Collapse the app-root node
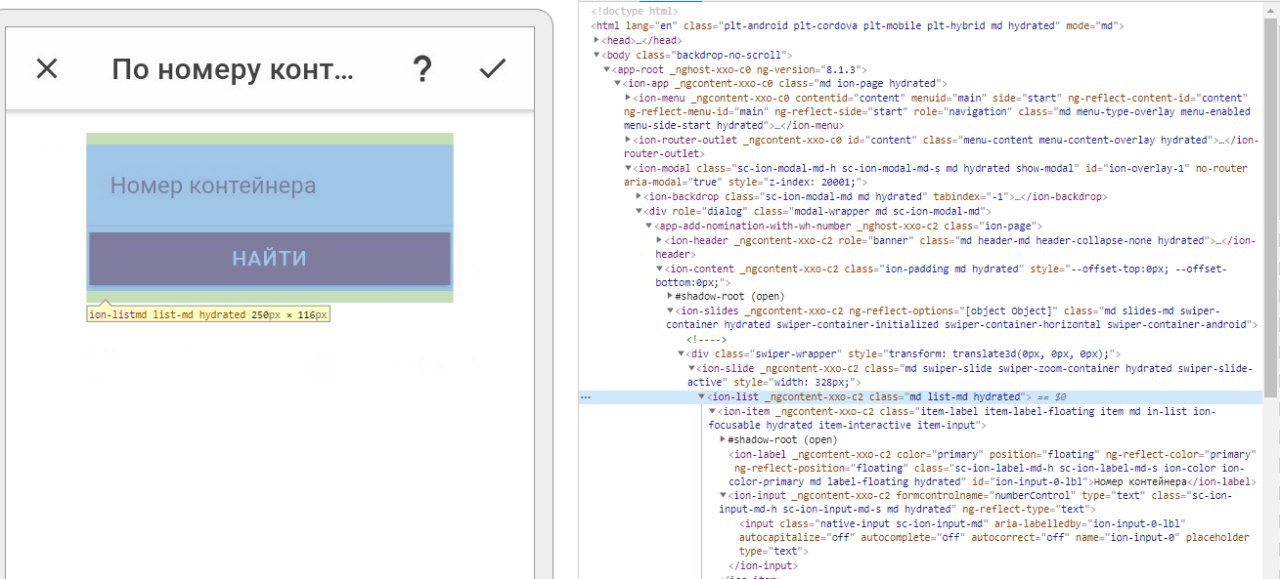The width and height of the screenshot is (1280, 579). pos(607,69)
